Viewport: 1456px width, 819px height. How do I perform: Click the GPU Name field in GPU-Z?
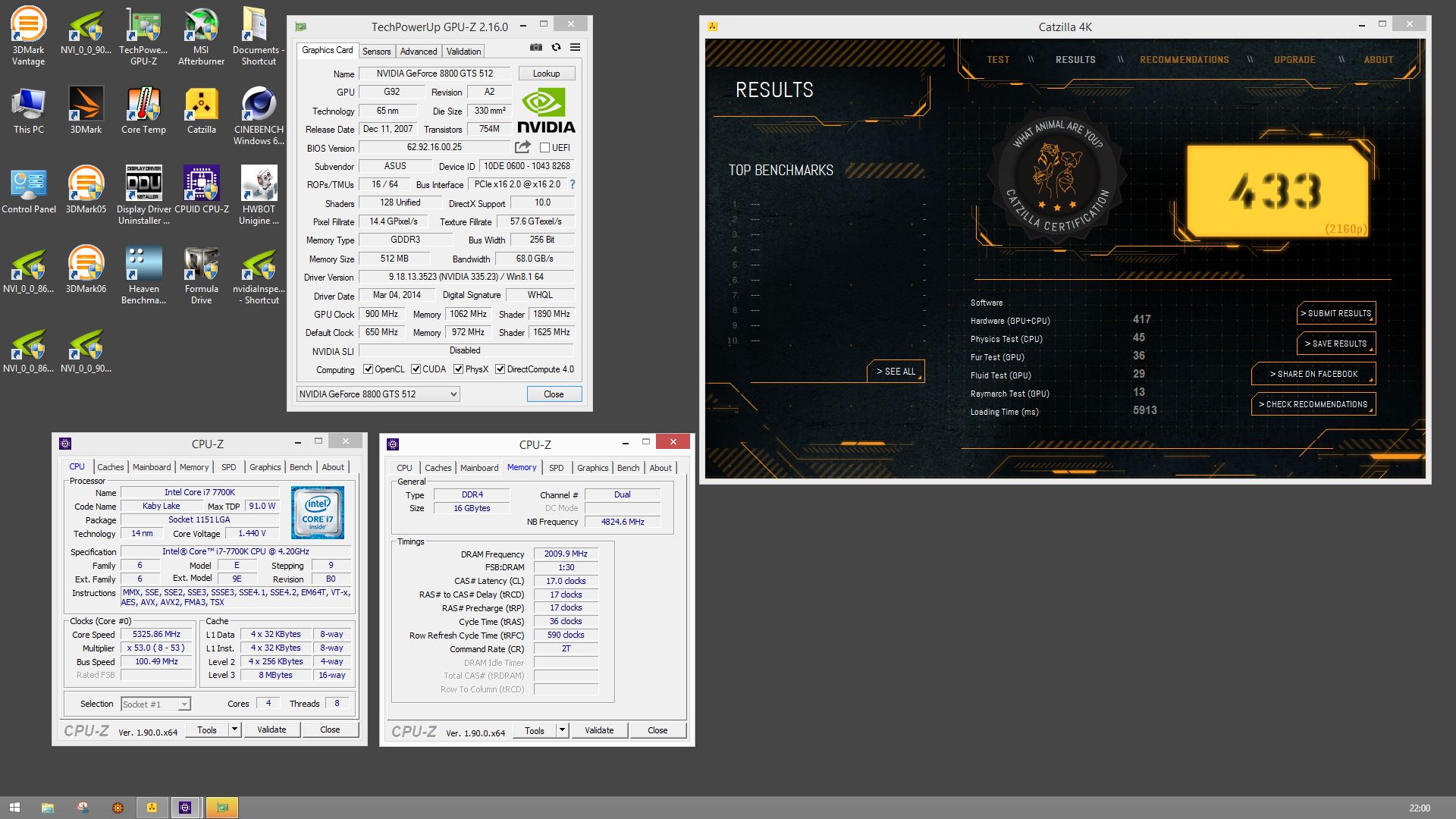point(435,74)
